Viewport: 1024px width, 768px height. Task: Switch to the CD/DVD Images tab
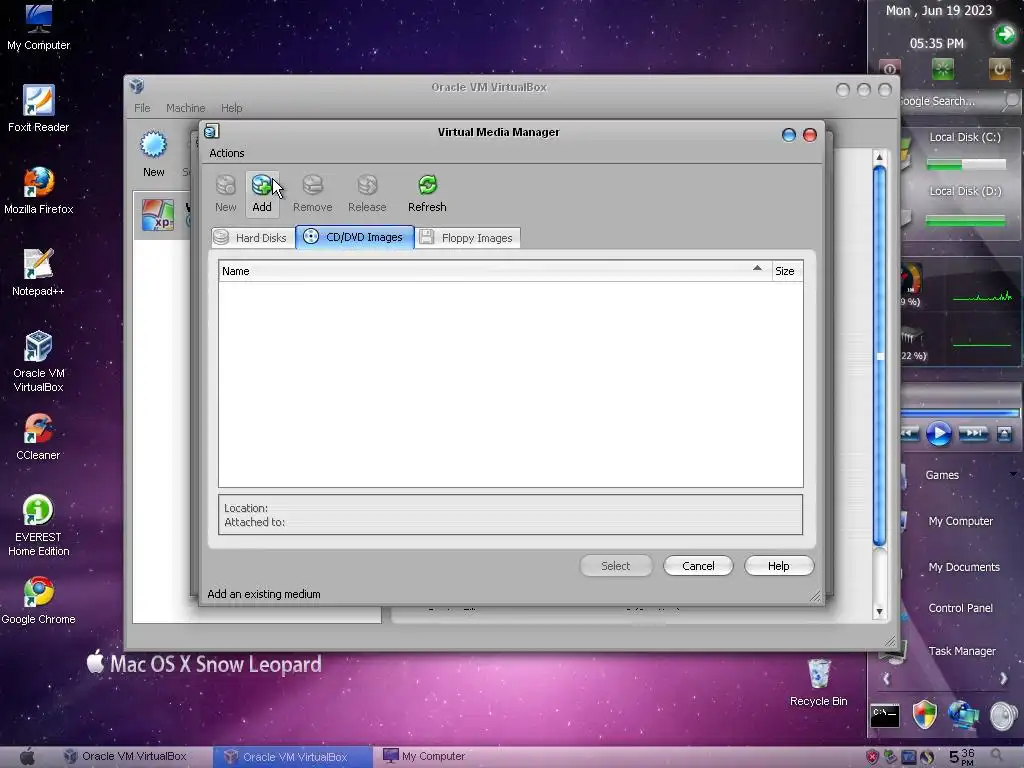click(355, 237)
